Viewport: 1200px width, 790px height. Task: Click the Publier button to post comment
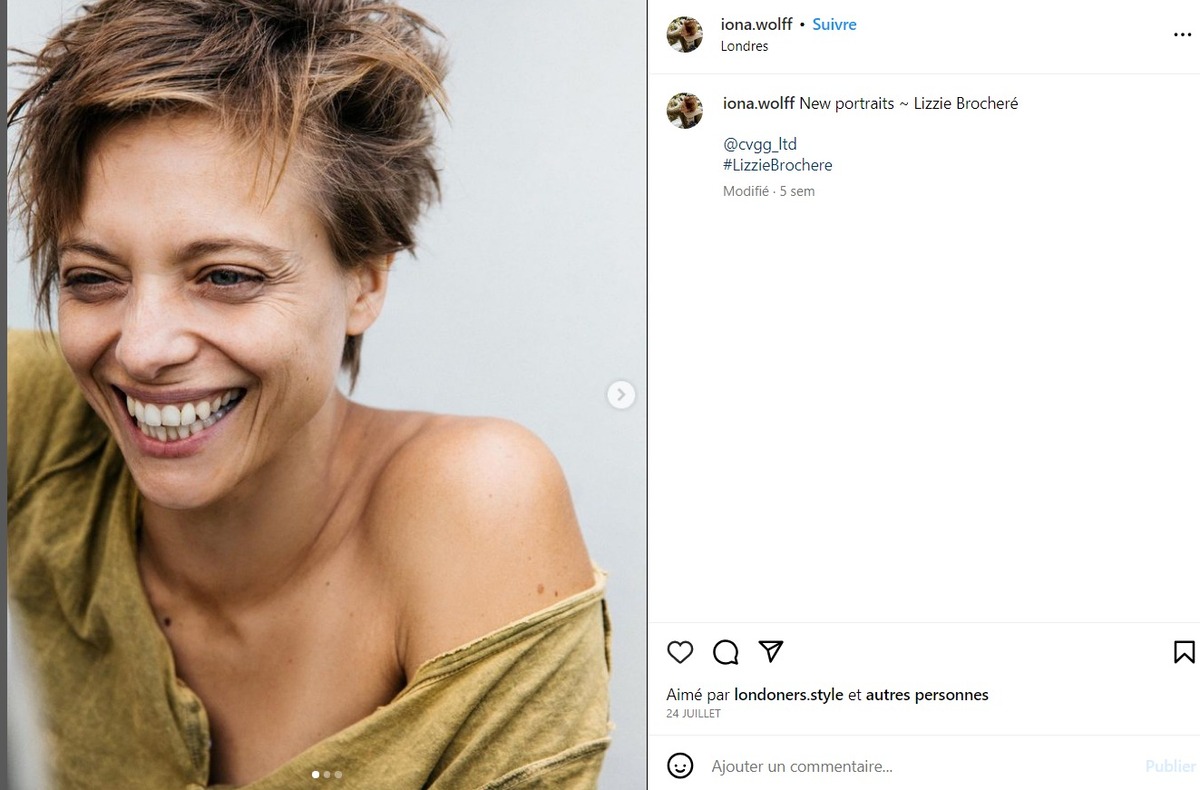[x=1170, y=766]
